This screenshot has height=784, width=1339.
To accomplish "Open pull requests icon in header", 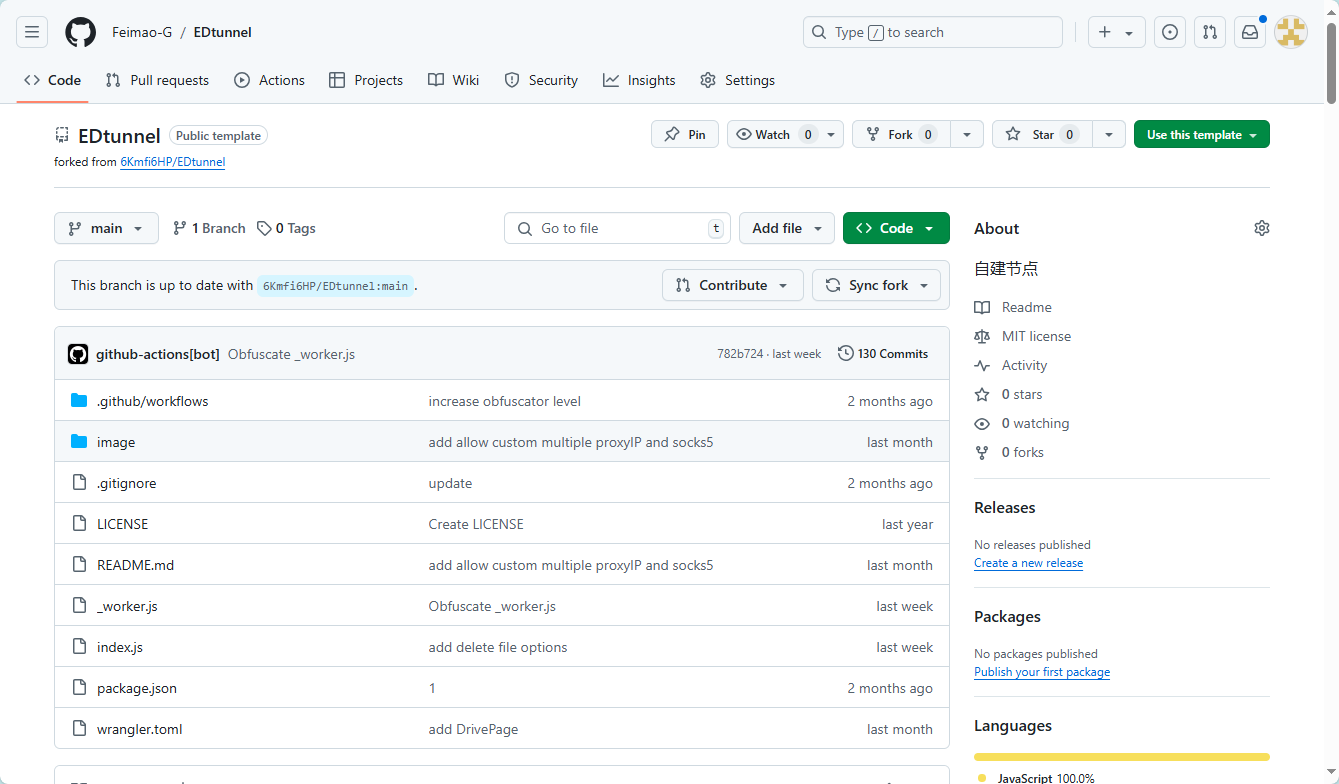I will 1210,32.
